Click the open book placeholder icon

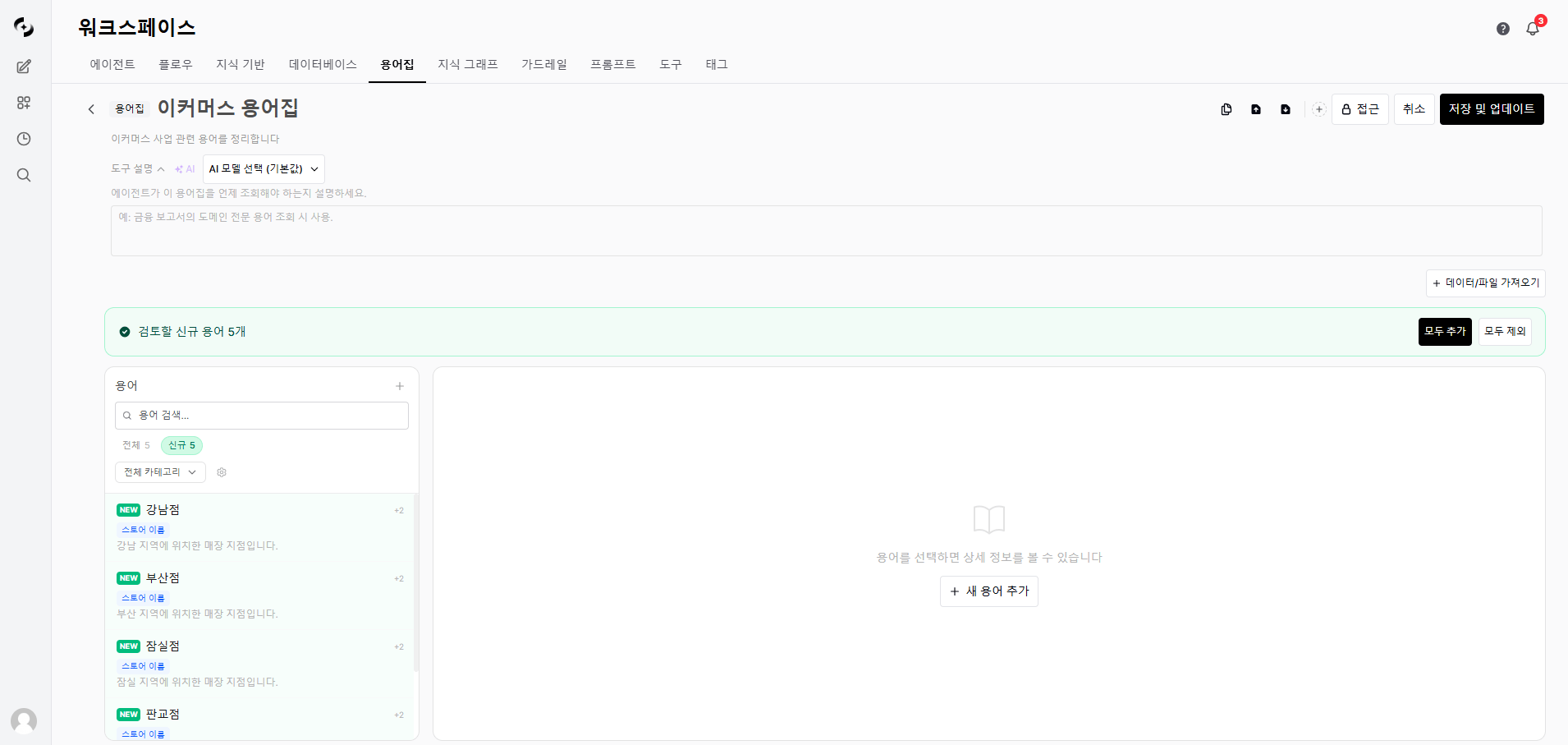(x=989, y=519)
